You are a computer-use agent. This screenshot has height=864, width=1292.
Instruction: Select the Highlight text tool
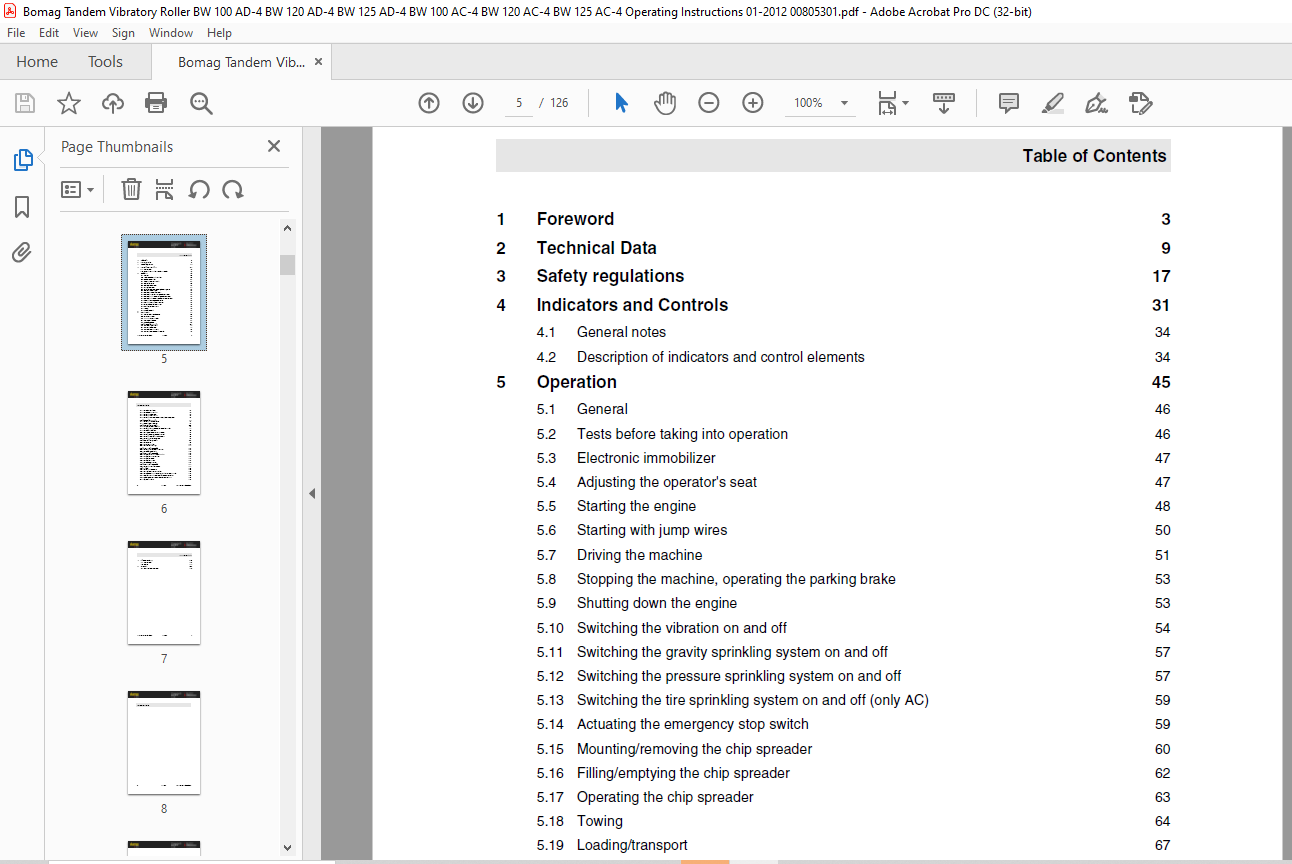click(x=1052, y=103)
